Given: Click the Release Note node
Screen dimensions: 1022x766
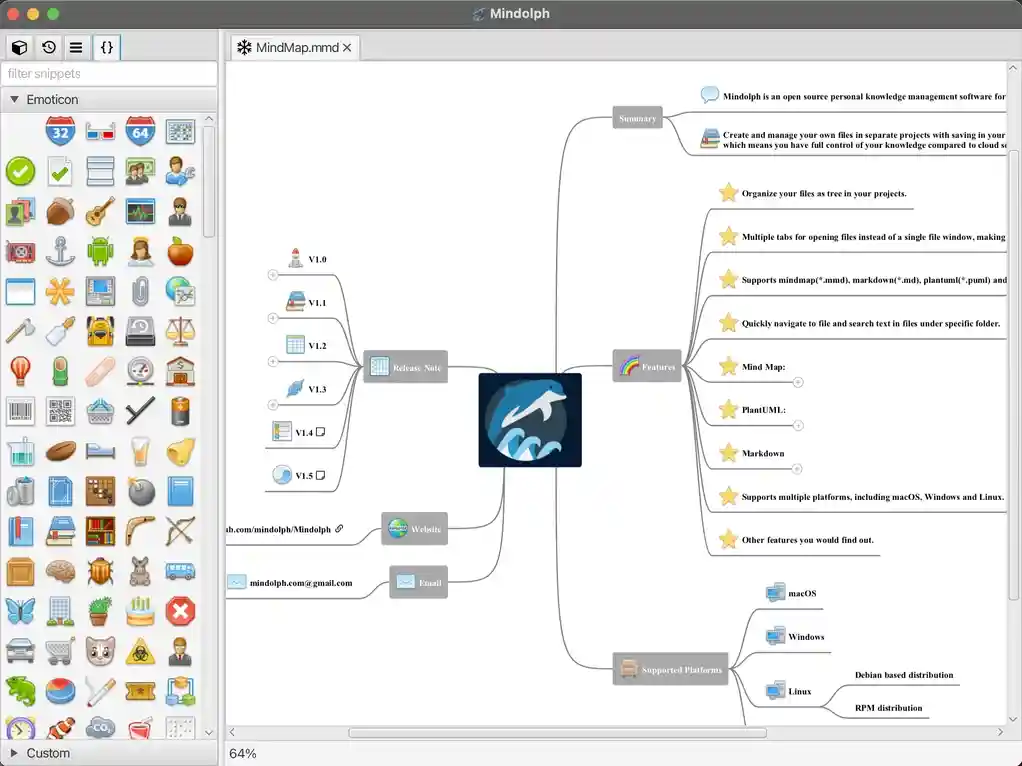Looking at the screenshot, I should [x=406, y=367].
